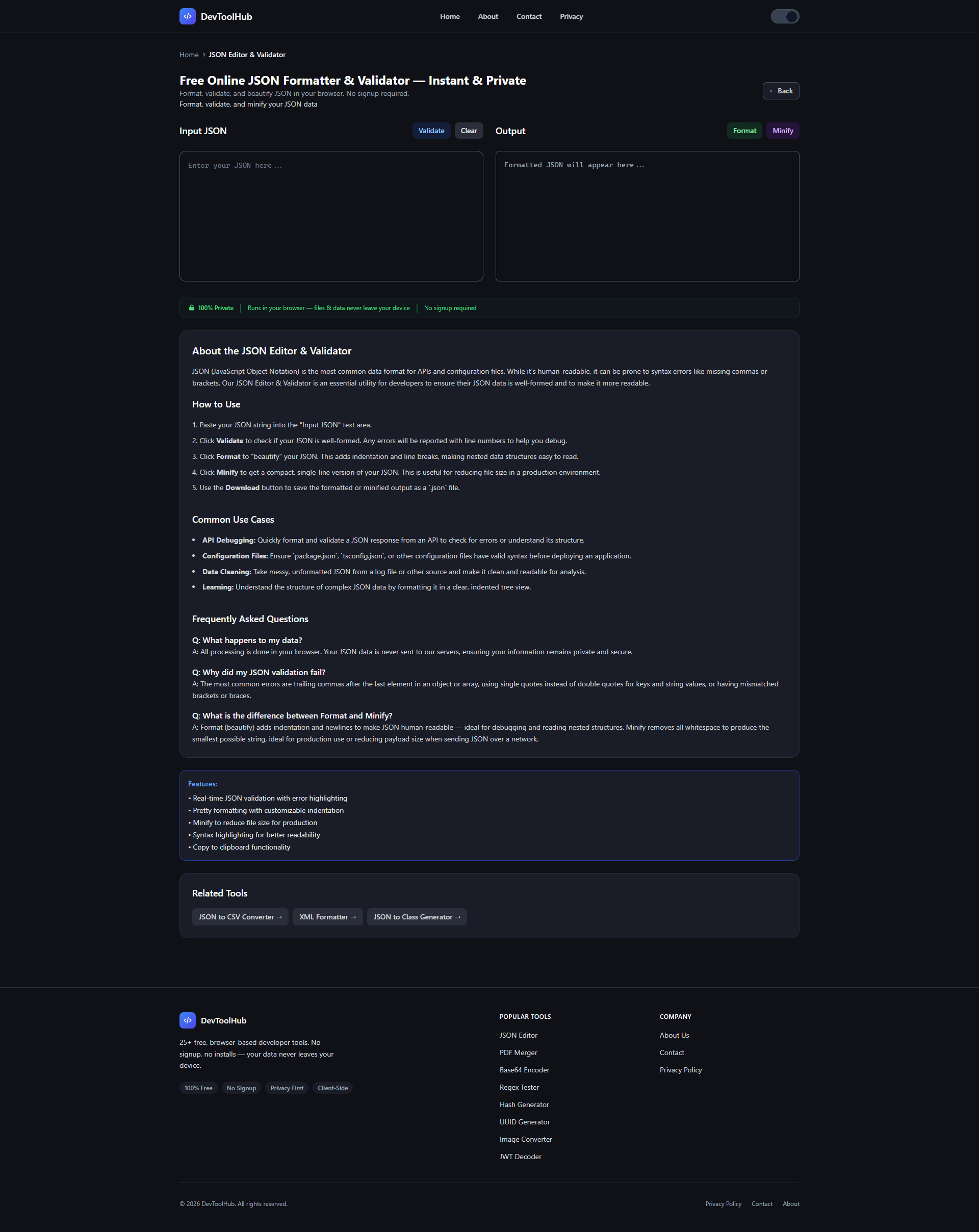Open the JWT Decoder from Popular Tools
This screenshot has height=1232, width=979.
[x=520, y=1156]
